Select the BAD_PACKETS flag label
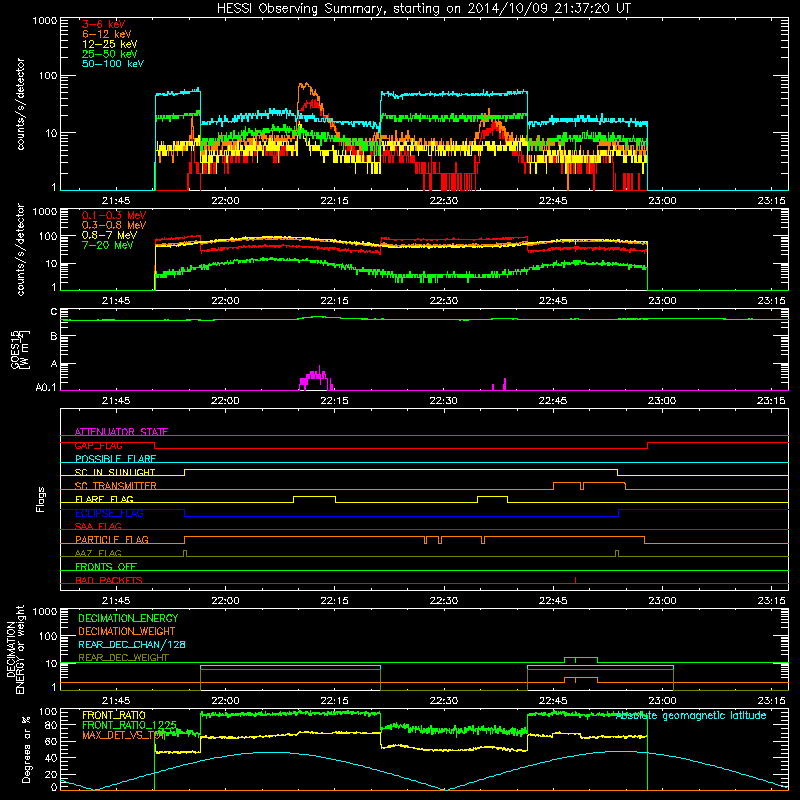The width and height of the screenshot is (800, 800). [109, 580]
